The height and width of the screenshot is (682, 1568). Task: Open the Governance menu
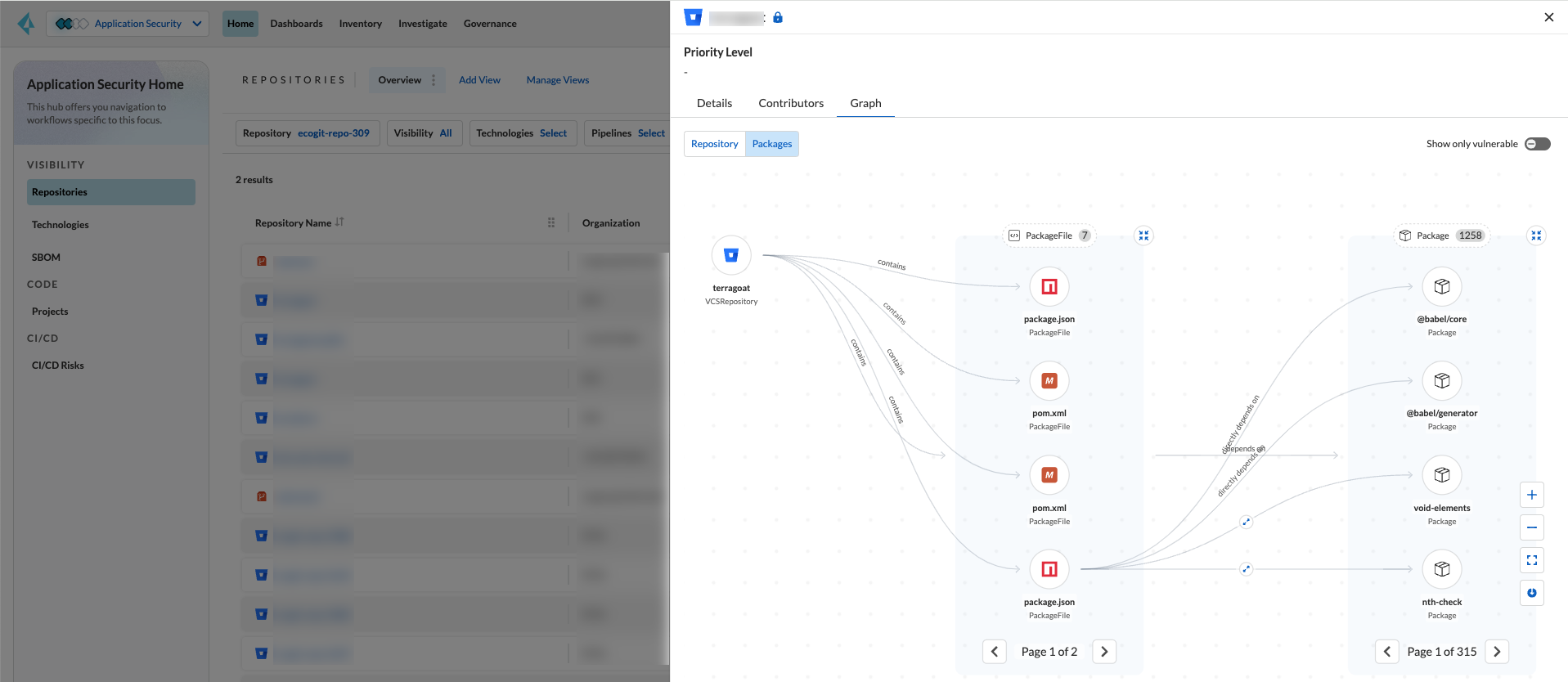pyautogui.click(x=490, y=24)
